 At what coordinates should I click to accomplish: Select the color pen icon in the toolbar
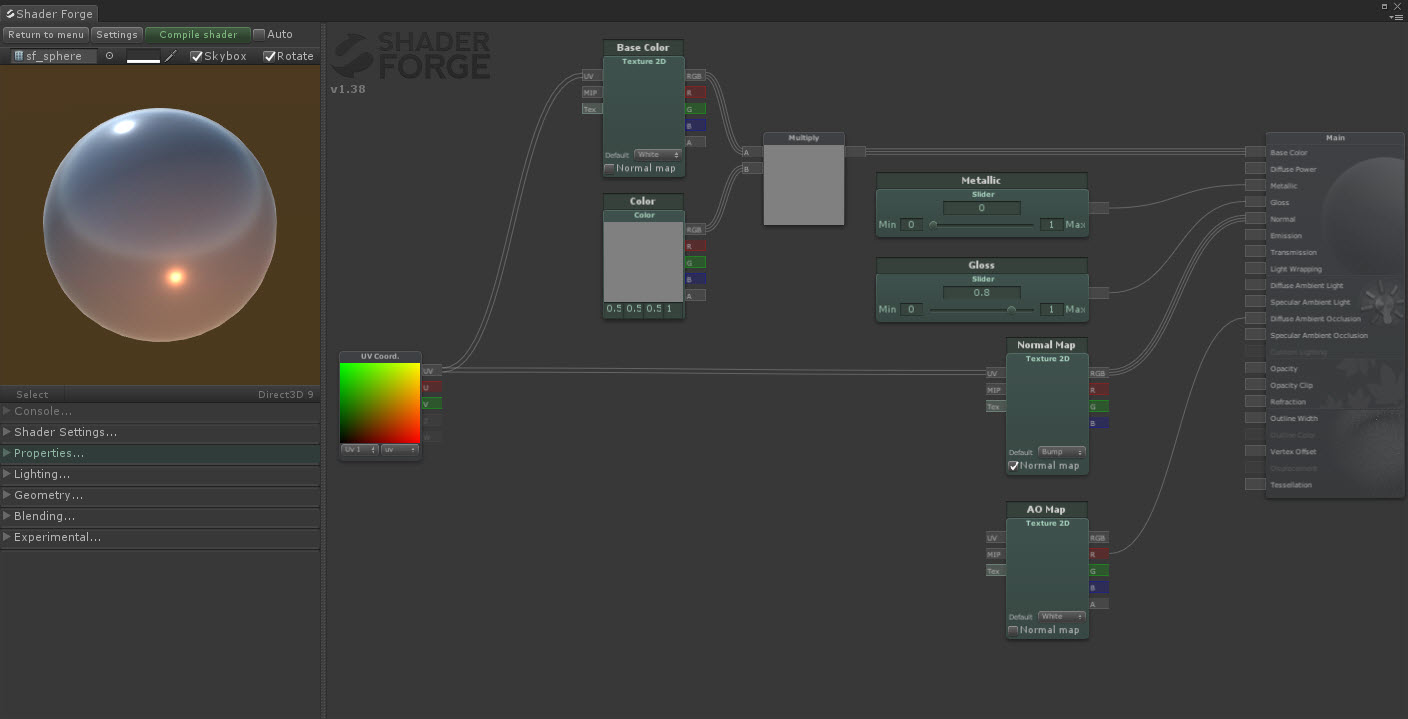(169, 55)
